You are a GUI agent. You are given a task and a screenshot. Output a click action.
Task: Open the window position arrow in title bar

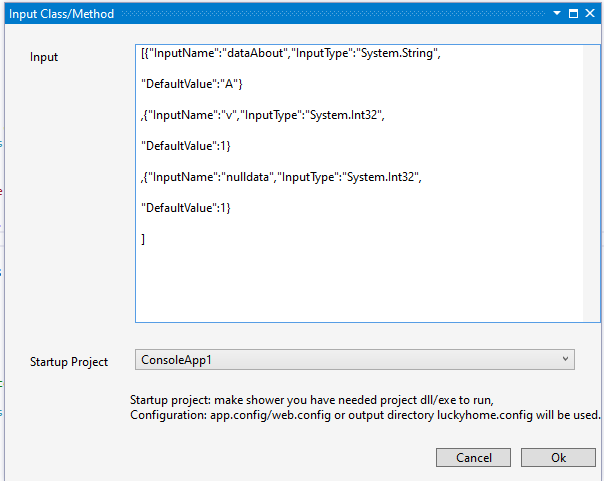pyautogui.click(x=557, y=13)
